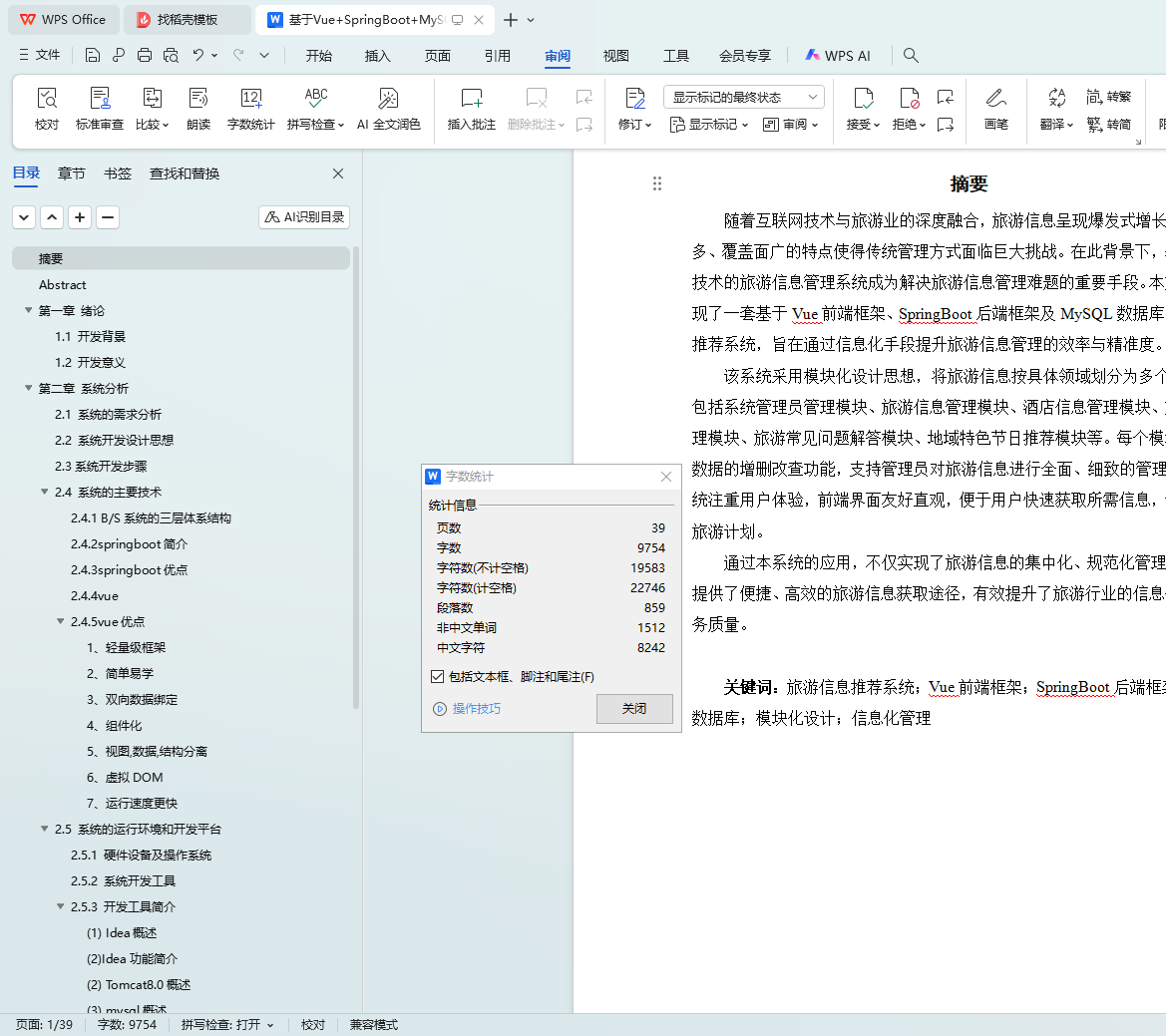Screen dimensions: 1166x1036
Task: Close the navigation pane
Action: pos(337,173)
